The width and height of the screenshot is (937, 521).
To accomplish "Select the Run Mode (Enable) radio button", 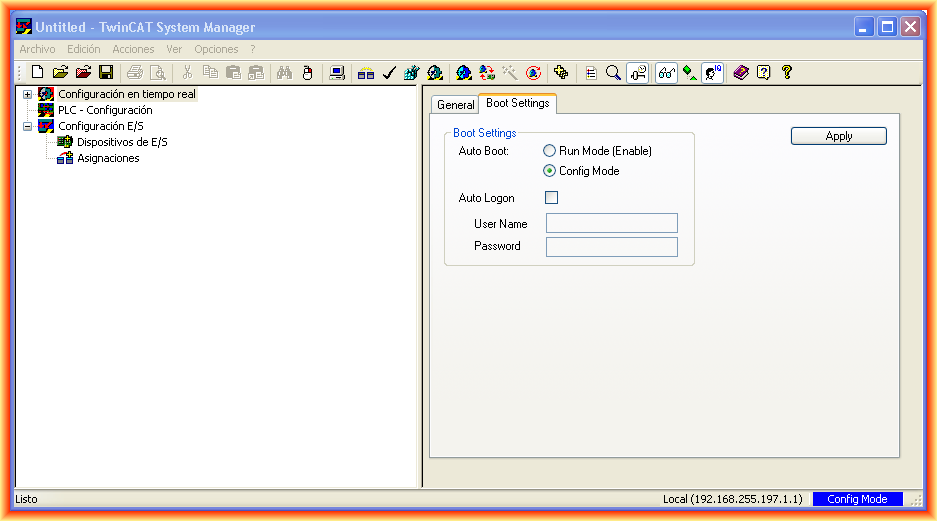I will tap(550, 151).
